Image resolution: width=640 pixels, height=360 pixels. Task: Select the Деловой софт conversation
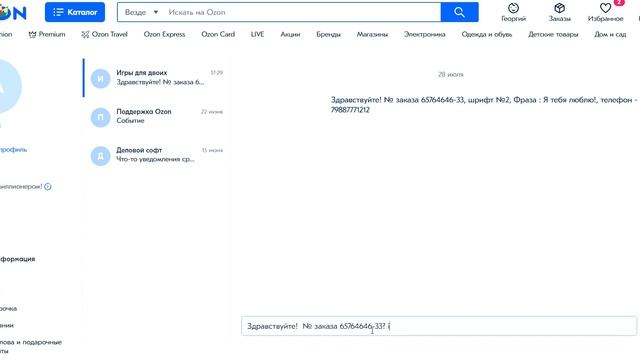pyautogui.click(x=156, y=155)
